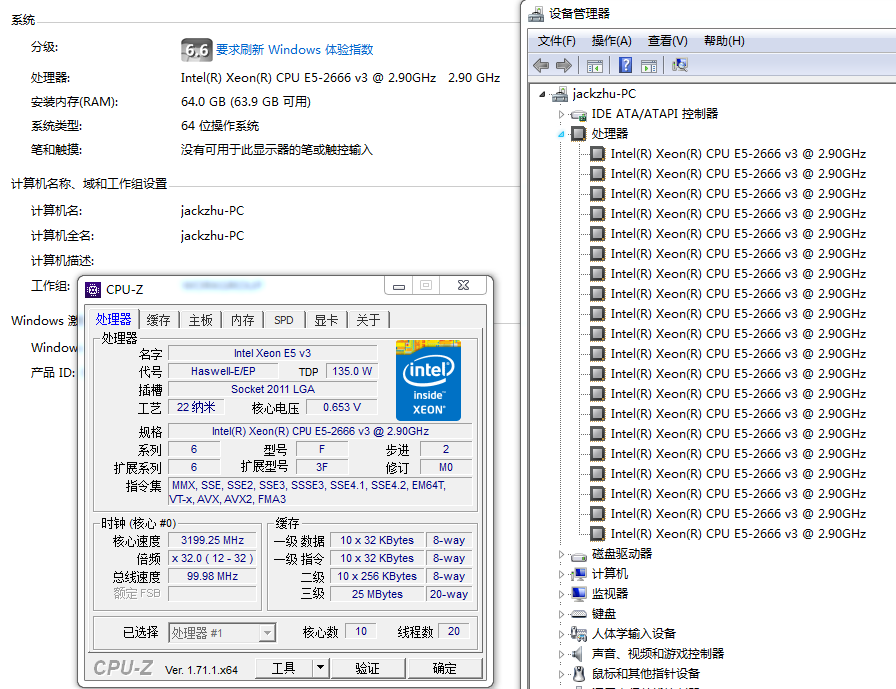896x689 pixels.
Task: Expand the 键盘 node arrow
Action: click(x=561, y=614)
